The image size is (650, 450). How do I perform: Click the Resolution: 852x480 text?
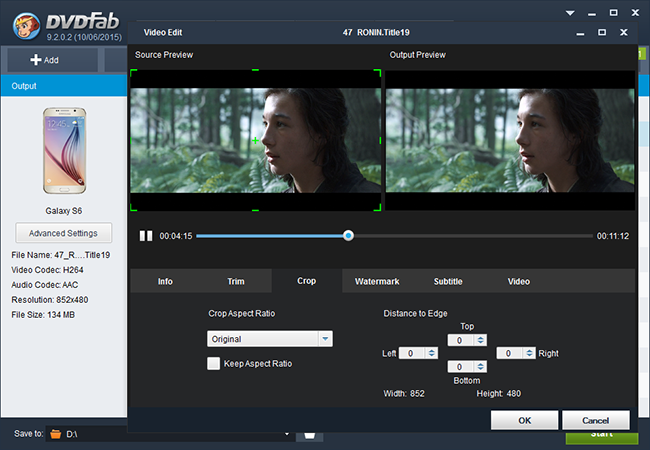[50, 300]
